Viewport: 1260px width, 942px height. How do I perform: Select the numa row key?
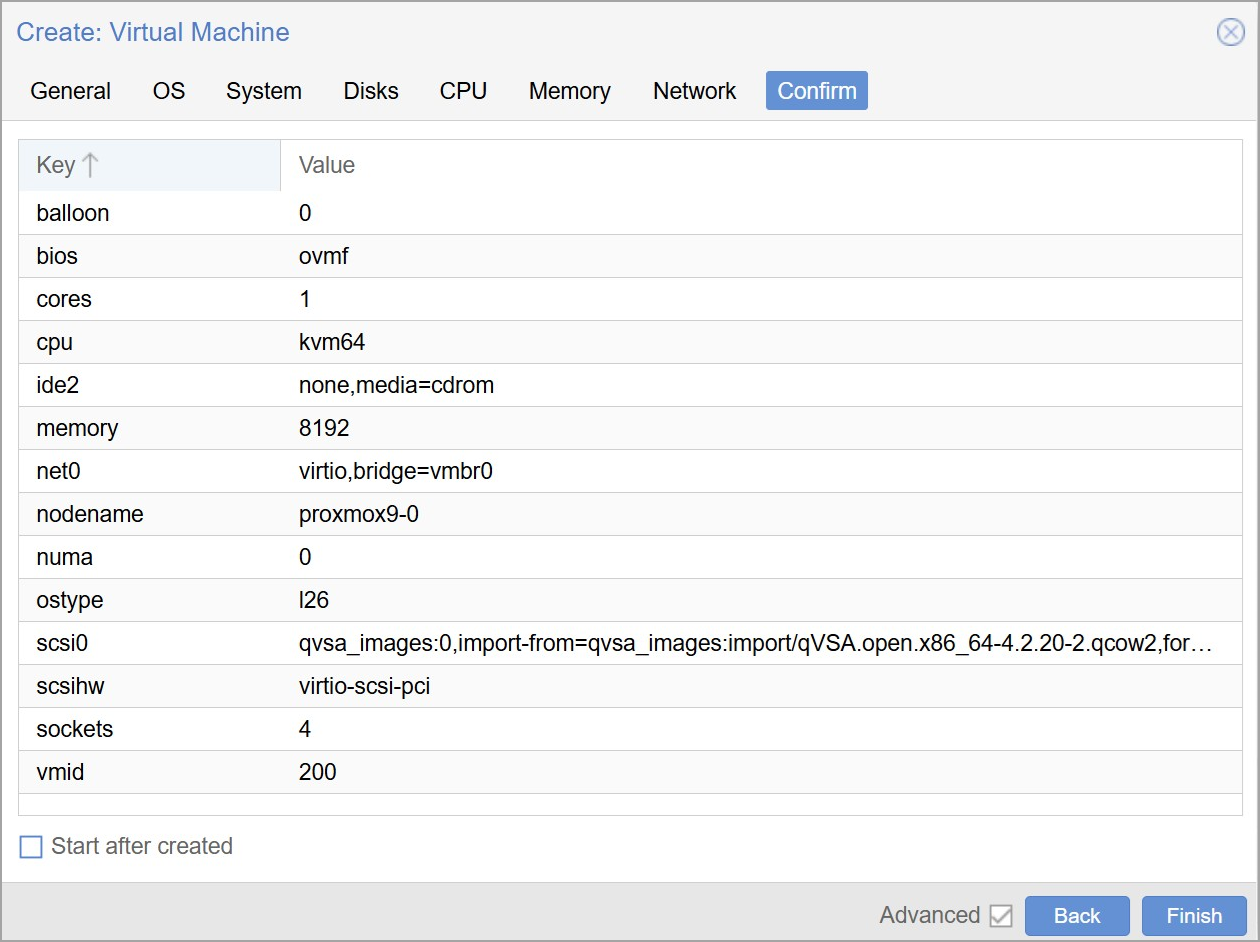pyautogui.click(x=64, y=557)
